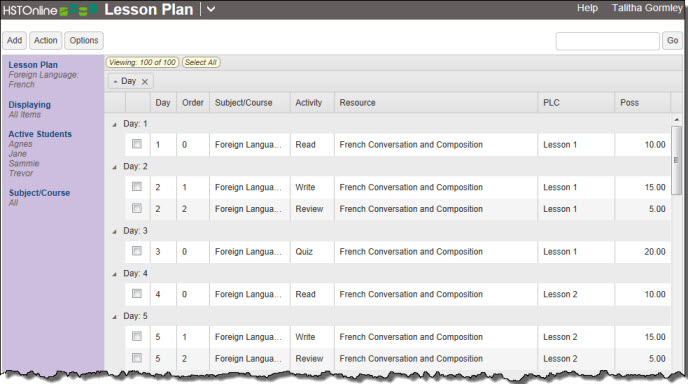688x384 pixels.
Task: Sort by the Poss column header
Action: pos(642,103)
